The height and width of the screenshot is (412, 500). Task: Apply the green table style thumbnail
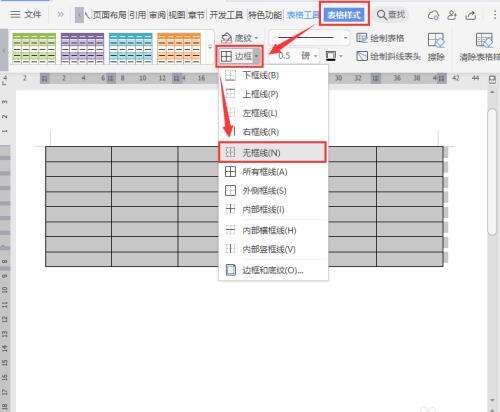pyautogui.click(x=34, y=48)
